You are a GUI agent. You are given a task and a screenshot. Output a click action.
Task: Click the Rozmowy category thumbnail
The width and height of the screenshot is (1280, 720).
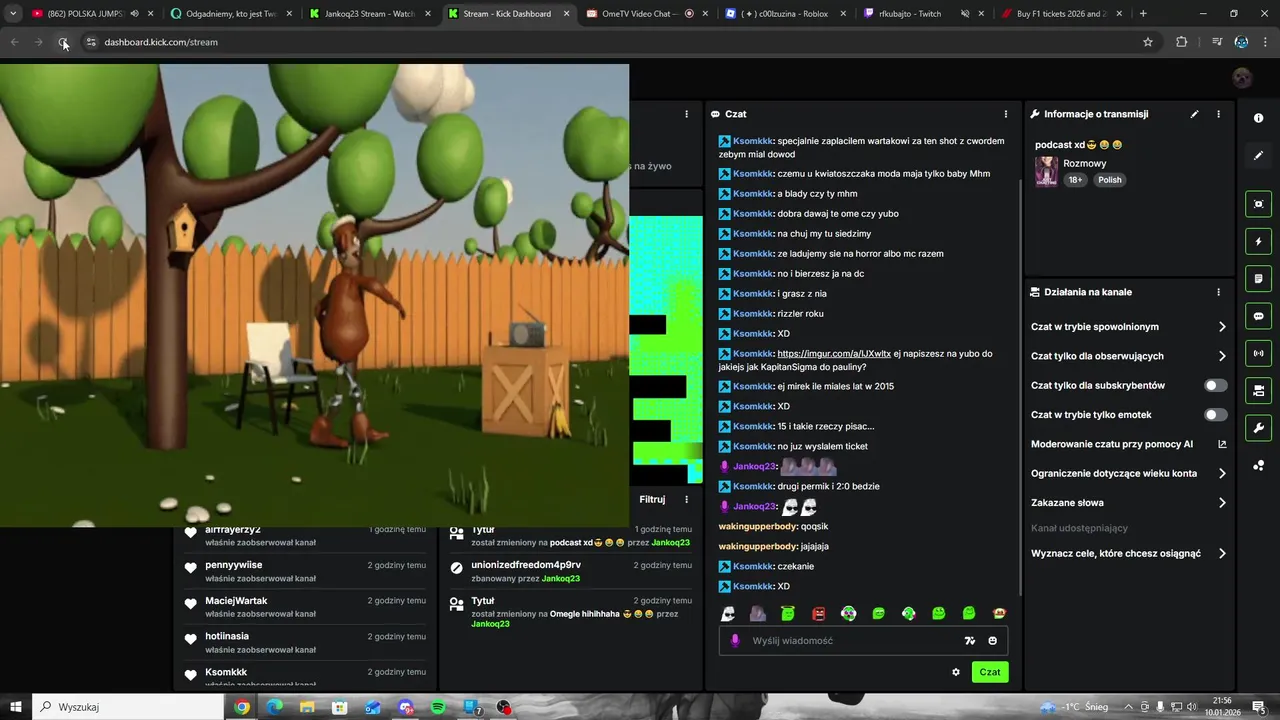click(x=1046, y=172)
